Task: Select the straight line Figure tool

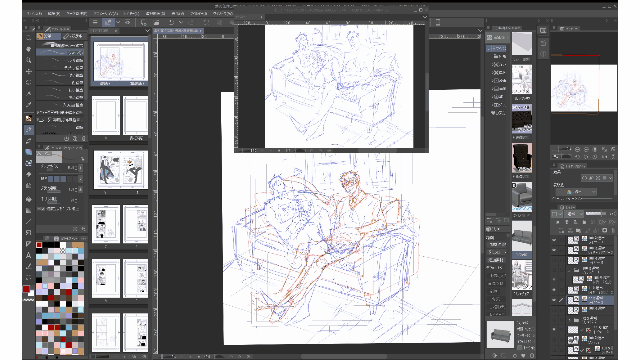Action: (x=29, y=222)
